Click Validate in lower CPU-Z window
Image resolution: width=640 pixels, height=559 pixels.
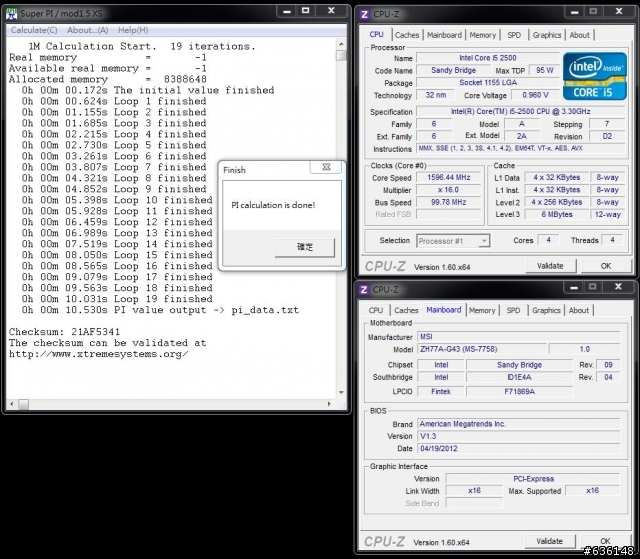[x=549, y=541]
